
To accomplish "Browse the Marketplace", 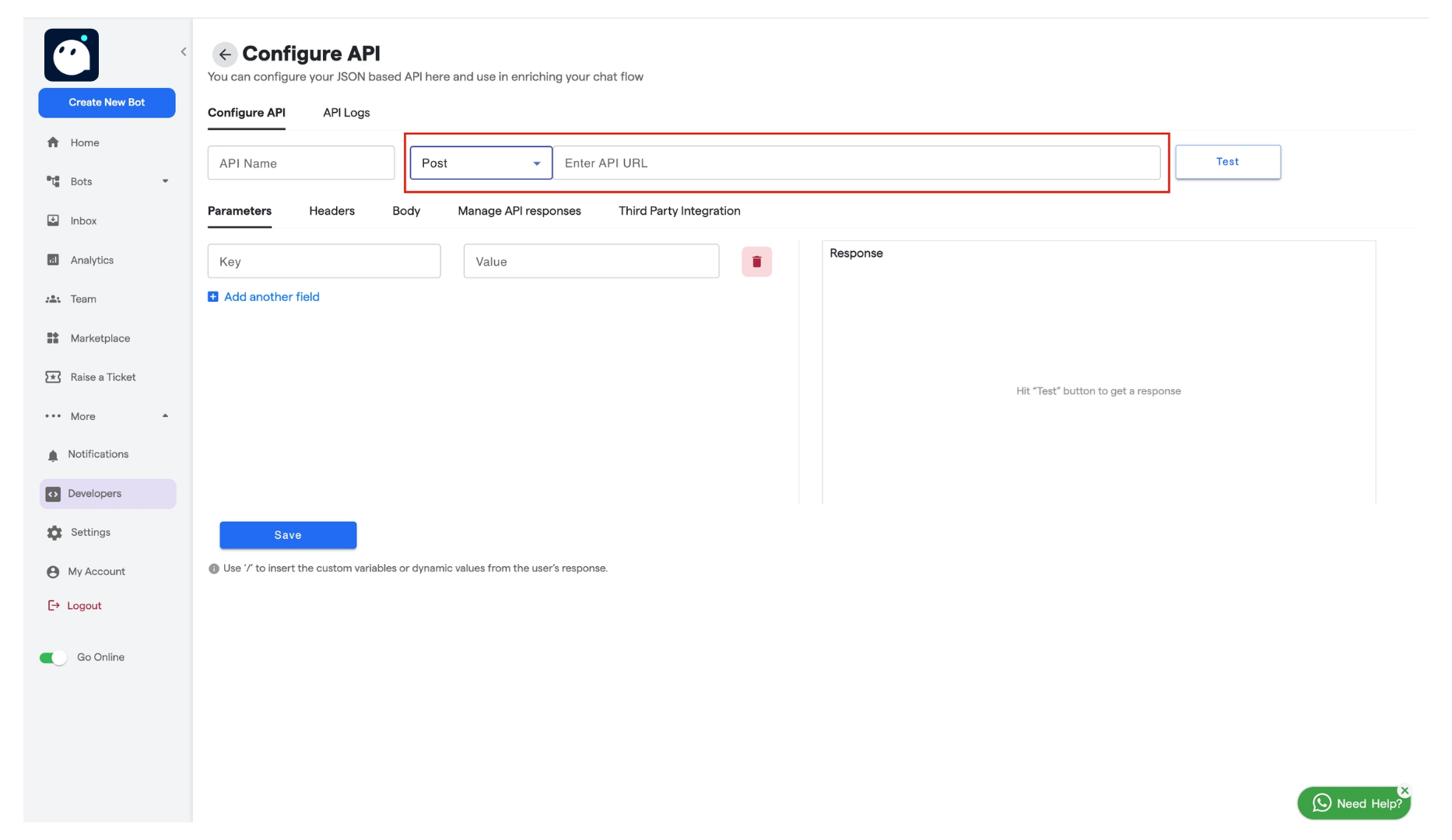I will tap(100, 338).
